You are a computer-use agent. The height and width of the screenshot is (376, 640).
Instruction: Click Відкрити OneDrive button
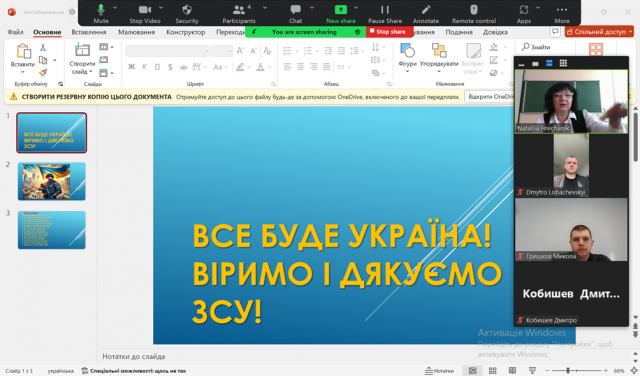tap(489, 97)
